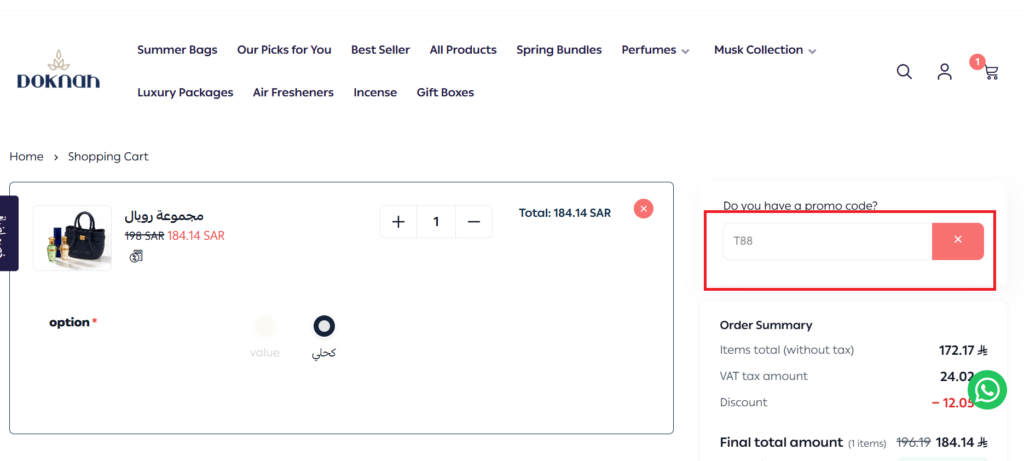Image resolution: width=1024 pixels, height=461 pixels.
Task: Click the Doknah logo
Action: pyautogui.click(x=59, y=70)
